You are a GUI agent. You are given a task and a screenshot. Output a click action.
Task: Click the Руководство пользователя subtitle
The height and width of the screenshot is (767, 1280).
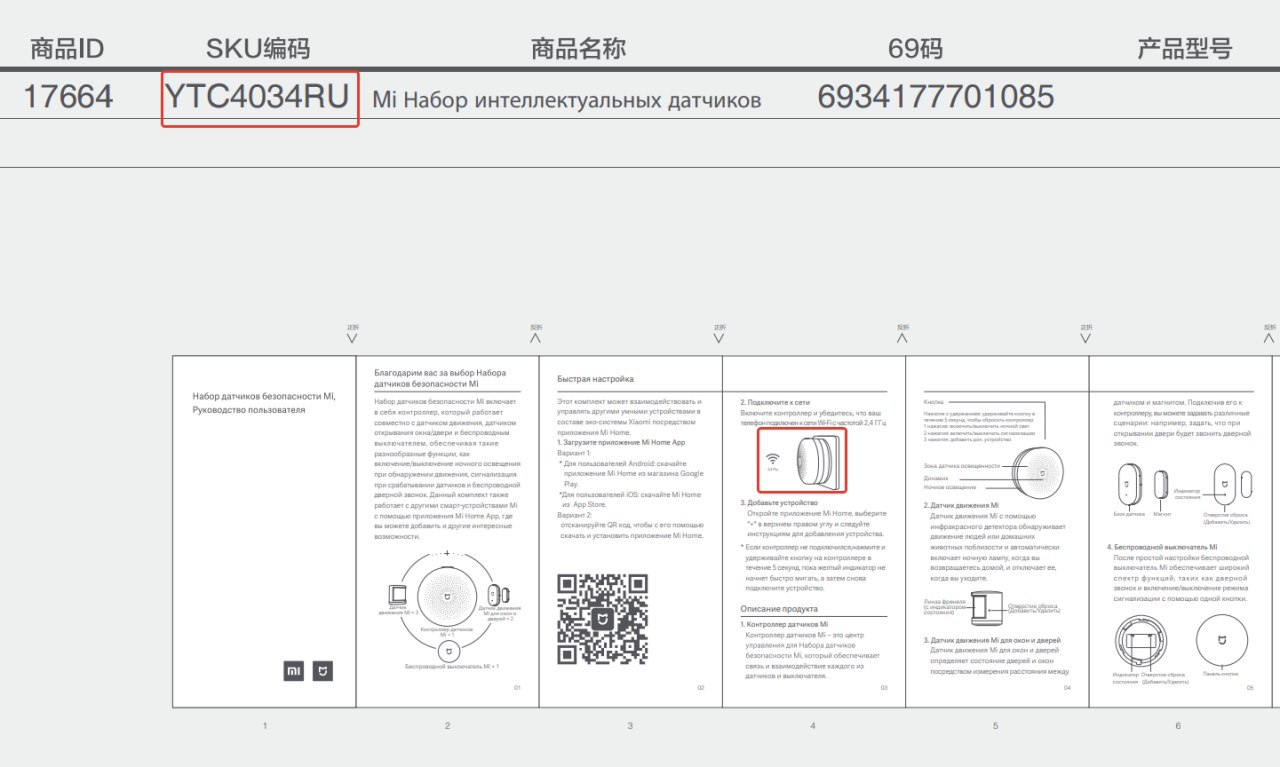point(249,409)
